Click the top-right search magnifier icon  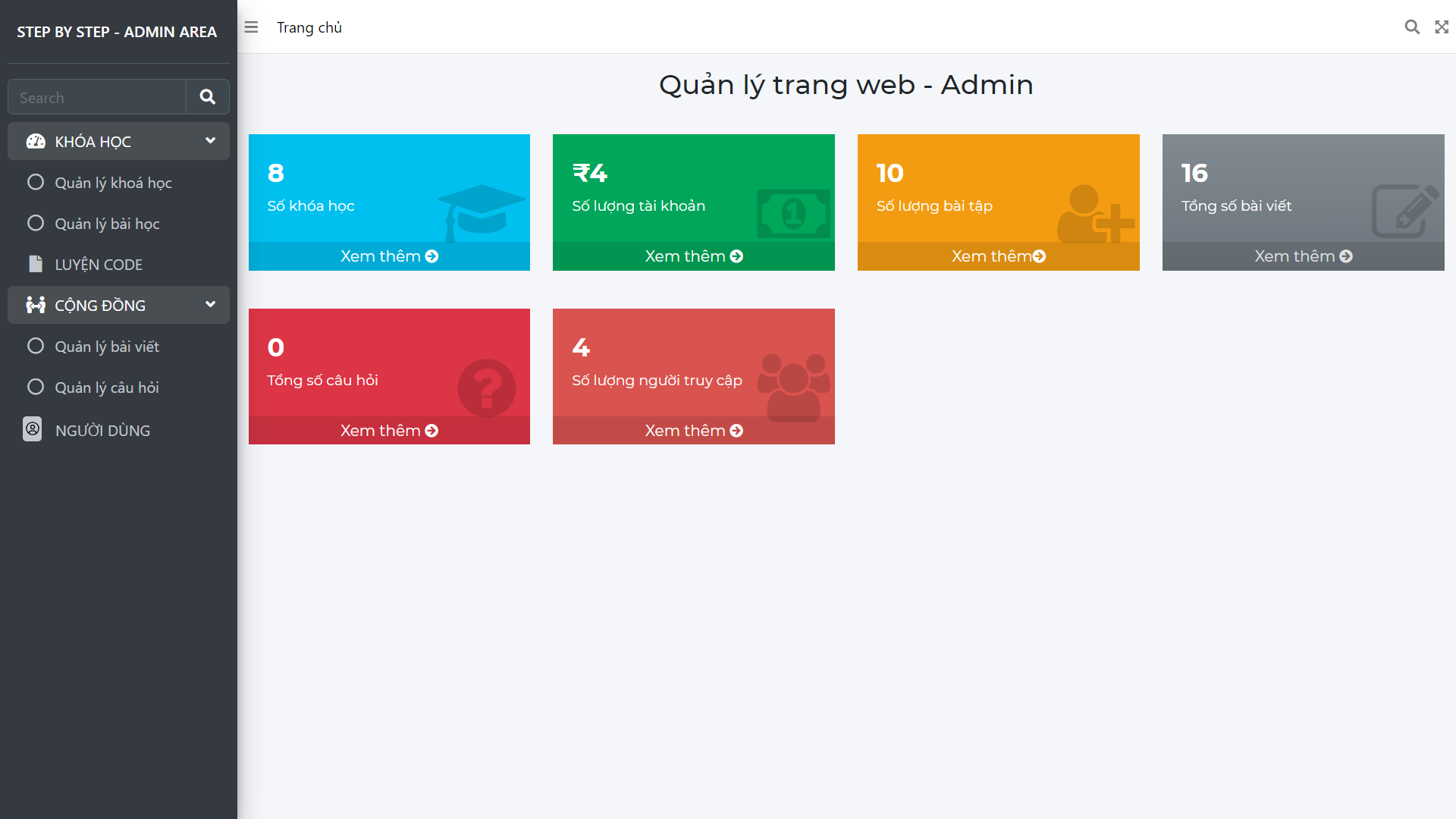coord(1412,27)
